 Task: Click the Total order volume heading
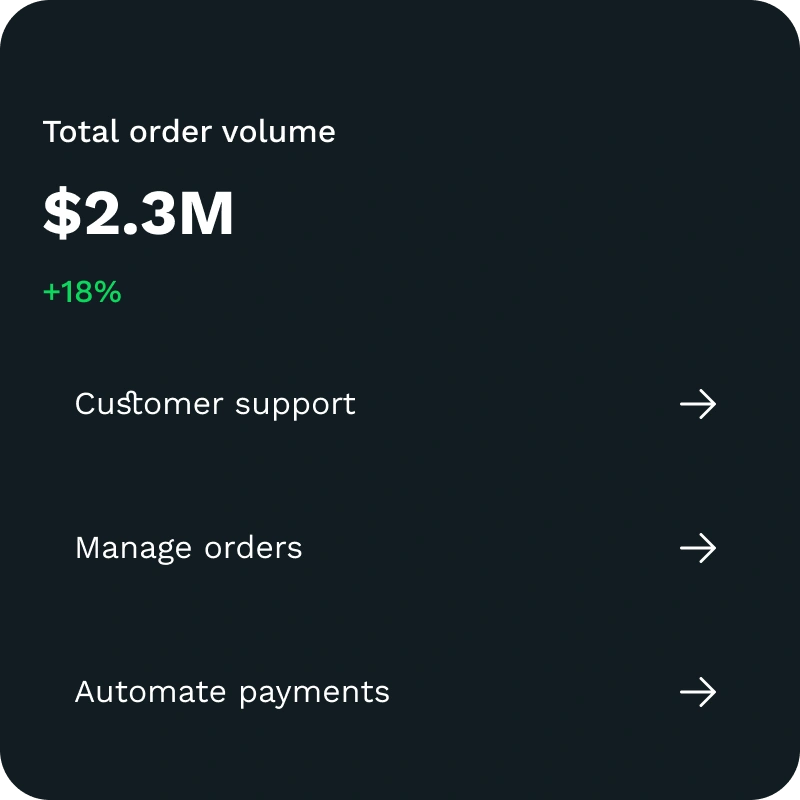pyautogui.click(x=189, y=132)
